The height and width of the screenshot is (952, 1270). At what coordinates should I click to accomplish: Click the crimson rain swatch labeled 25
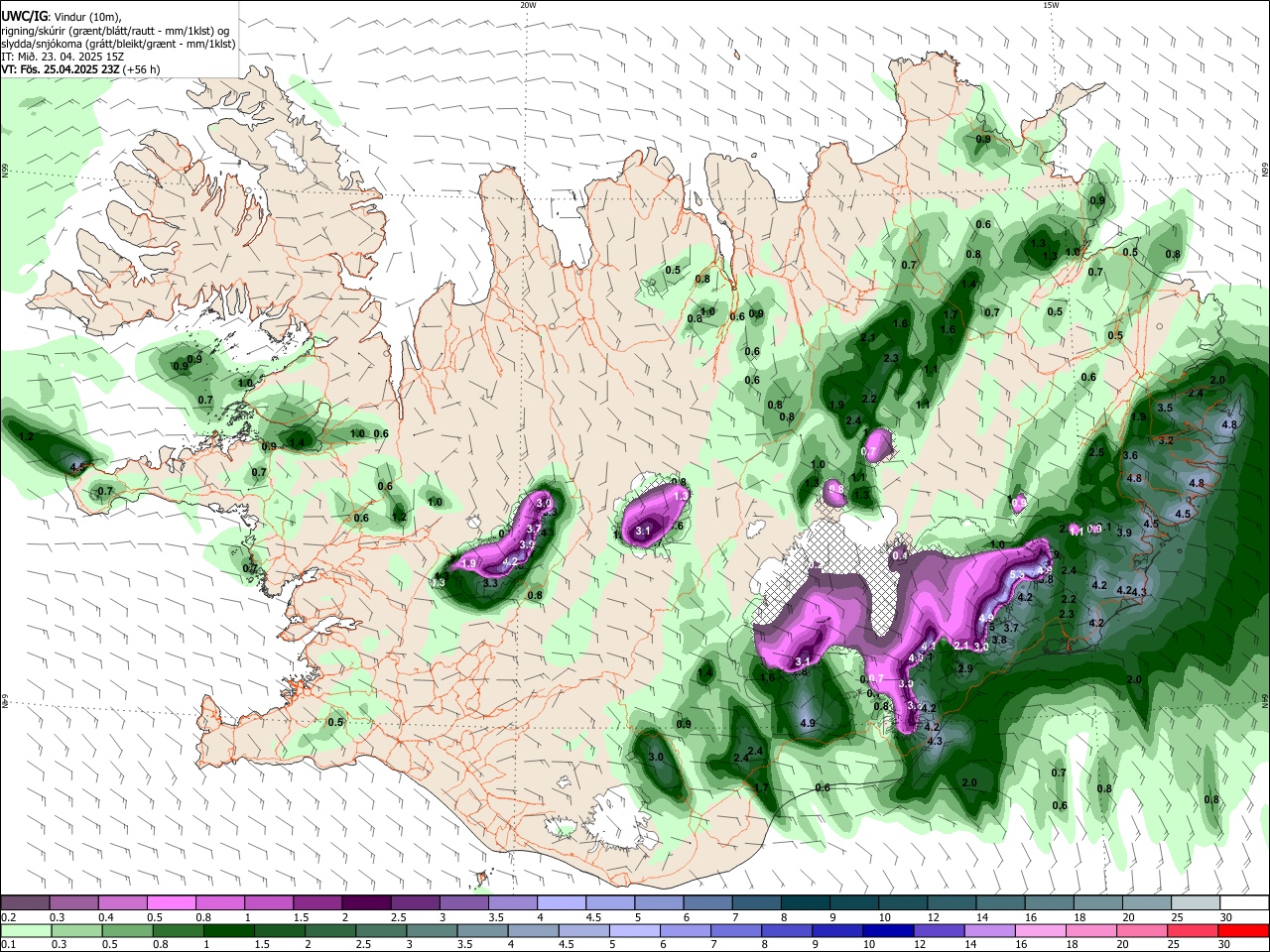pos(1192,930)
